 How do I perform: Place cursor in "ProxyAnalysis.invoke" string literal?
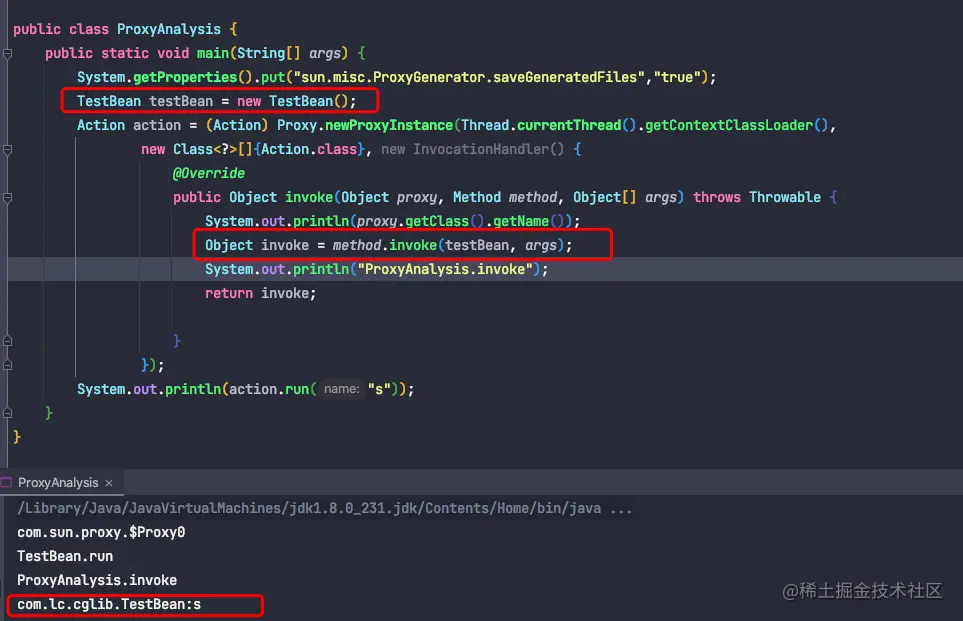pyautogui.click(x=445, y=269)
